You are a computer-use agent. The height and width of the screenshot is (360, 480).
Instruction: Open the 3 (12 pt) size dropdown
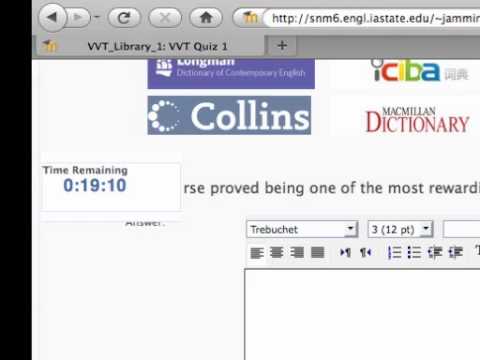click(x=400, y=229)
